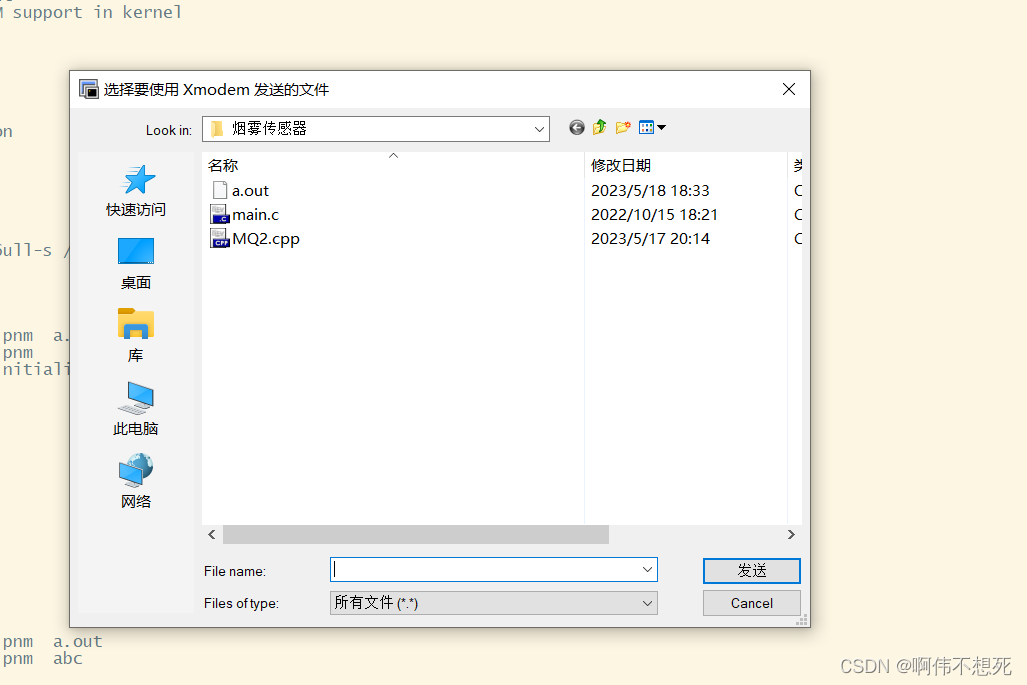This screenshot has width=1027, height=685.
Task: Create a new folder
Action: coord(622,127)
